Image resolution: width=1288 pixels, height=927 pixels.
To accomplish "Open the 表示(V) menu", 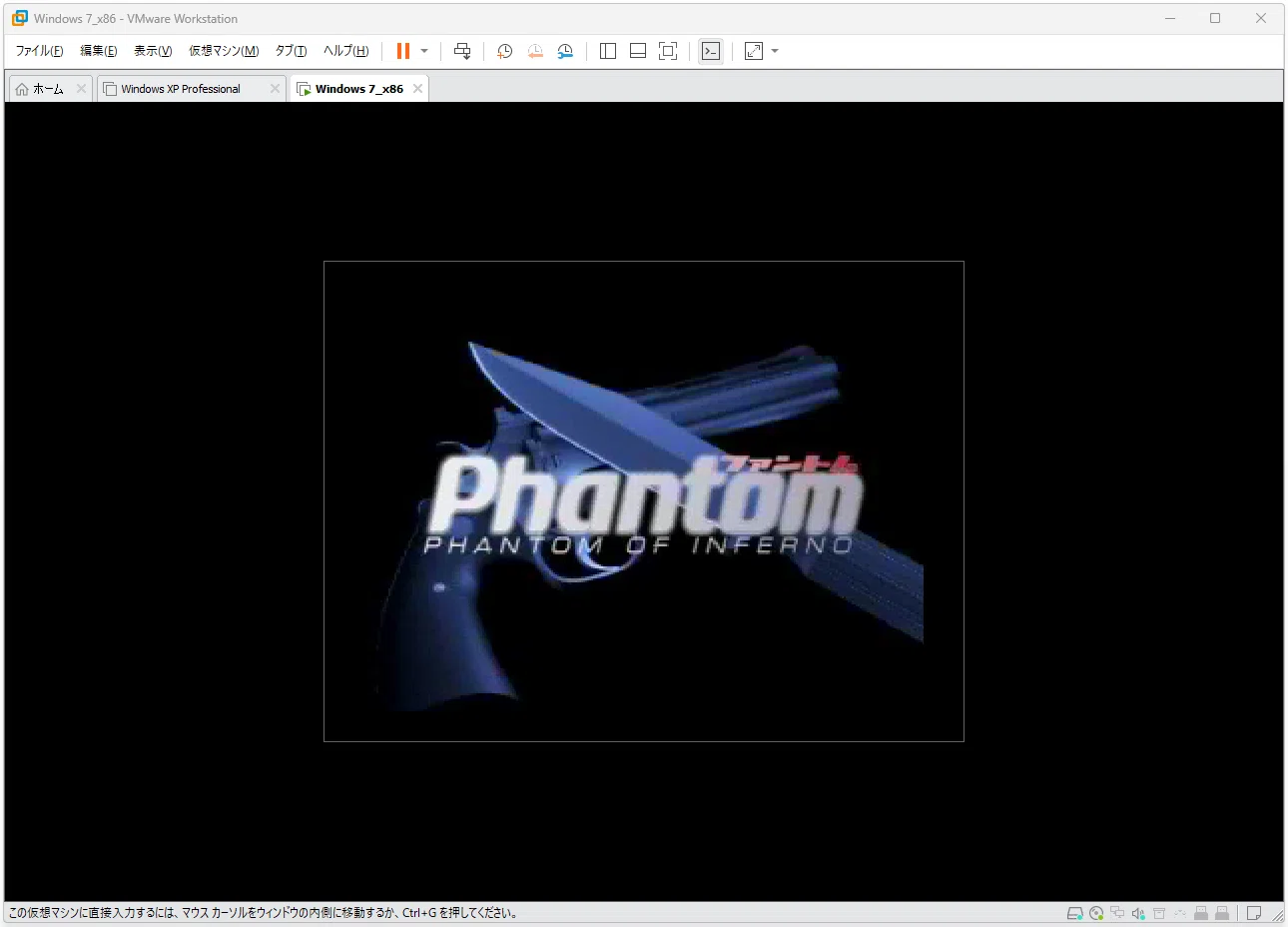I will coord(153,51).
